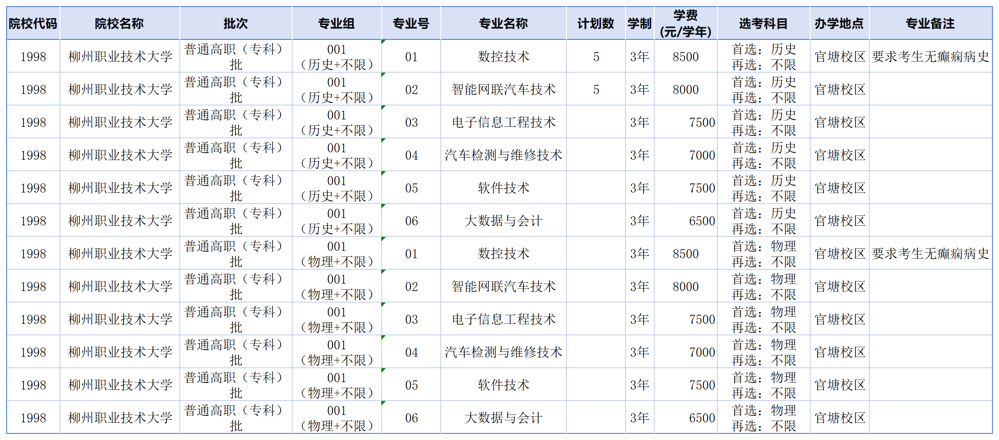Select the 选考科目 column header
The width and height of the screenshot is (999, 440).
(x=764, y=22)
